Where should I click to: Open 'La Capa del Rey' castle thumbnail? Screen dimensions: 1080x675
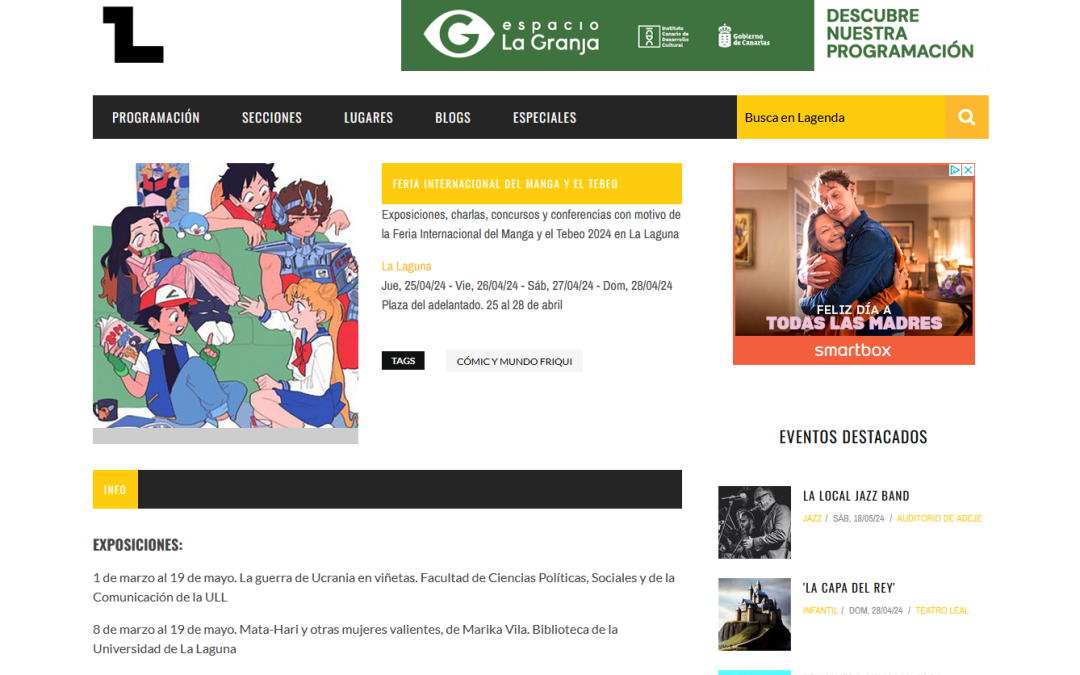[x=754, y=614]
